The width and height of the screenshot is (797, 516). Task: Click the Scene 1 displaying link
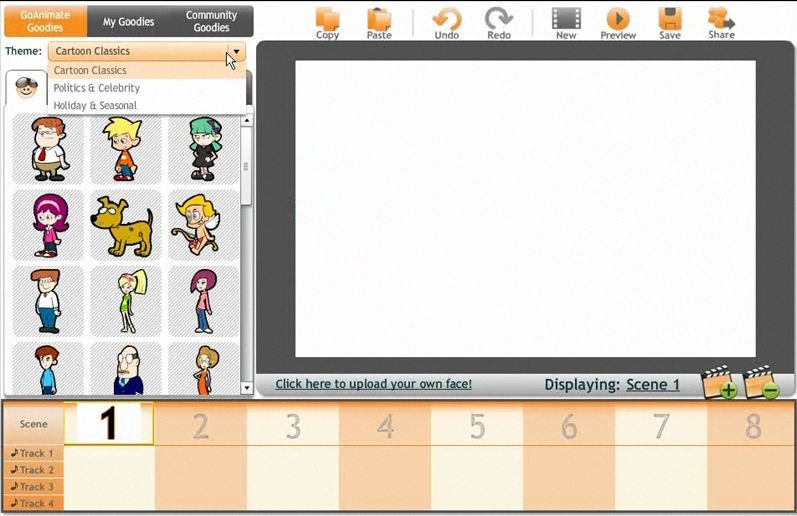[653, 384]
